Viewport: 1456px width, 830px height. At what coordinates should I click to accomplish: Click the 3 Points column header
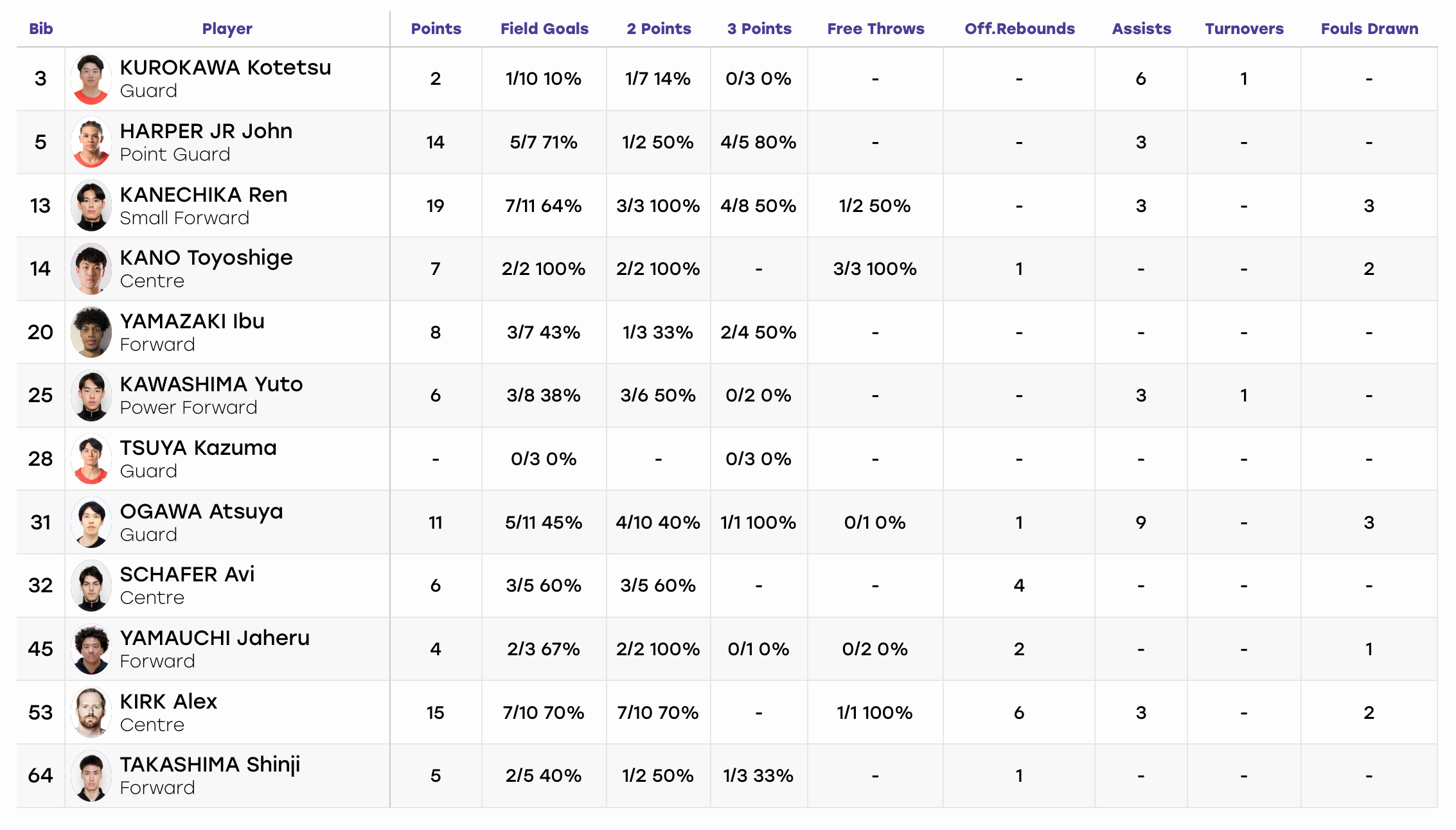[x=759, y=29]
